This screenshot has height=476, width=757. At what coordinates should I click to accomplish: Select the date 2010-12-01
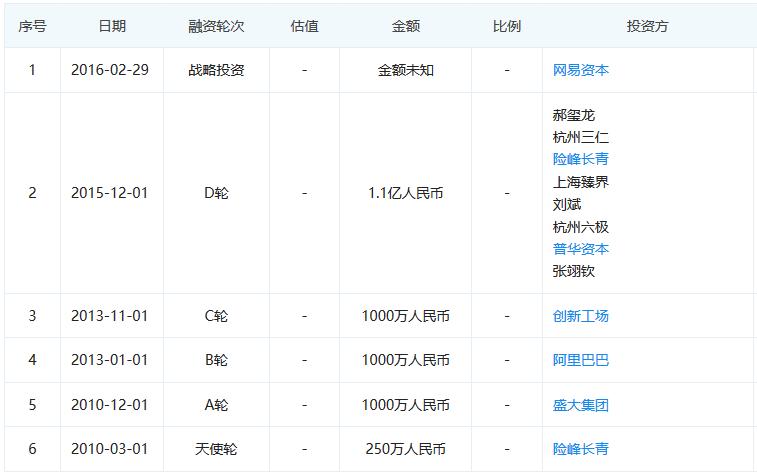click(x=110, y=405)
